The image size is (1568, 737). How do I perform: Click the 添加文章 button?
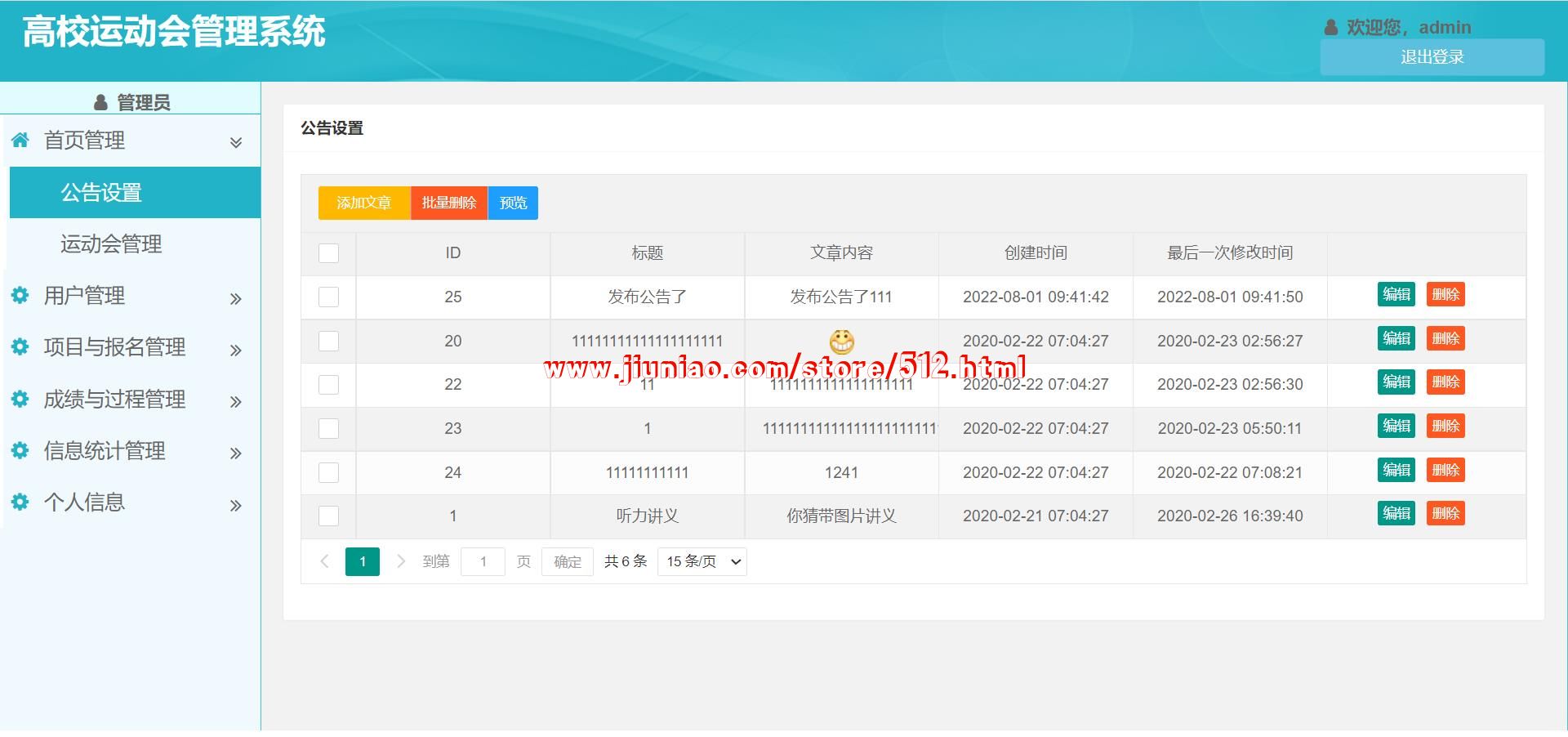pyautogui.click(x=364, y=203)
